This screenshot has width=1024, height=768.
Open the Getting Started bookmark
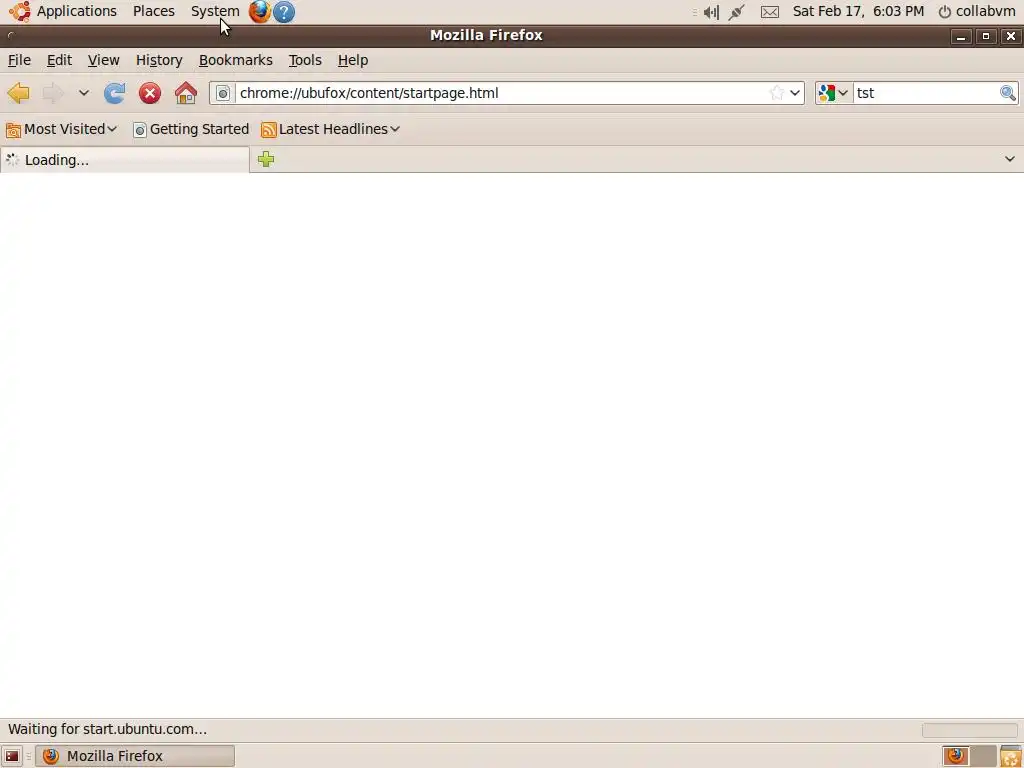point(191,129)
